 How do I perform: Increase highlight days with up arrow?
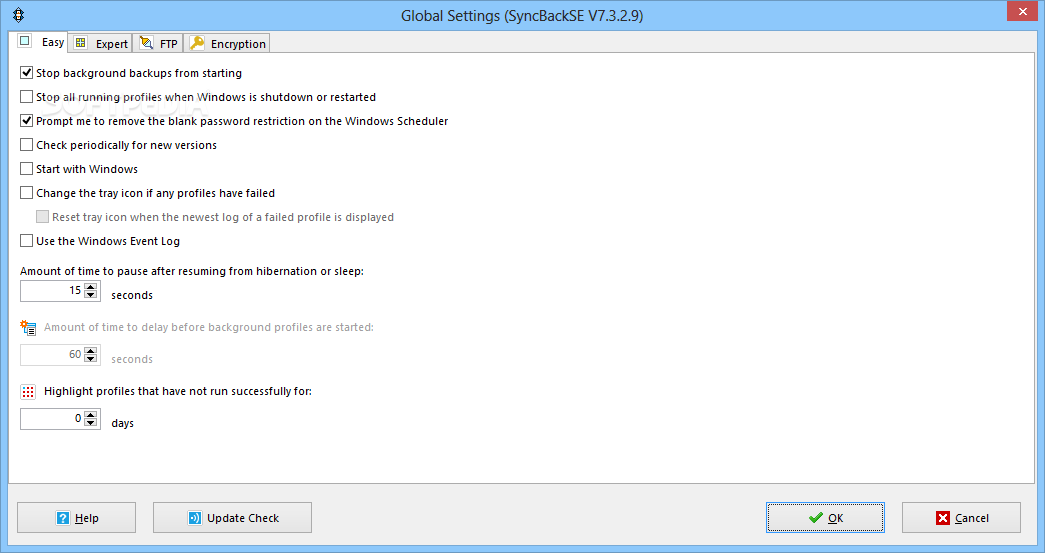pyautogui.click(x=91, y=414)
